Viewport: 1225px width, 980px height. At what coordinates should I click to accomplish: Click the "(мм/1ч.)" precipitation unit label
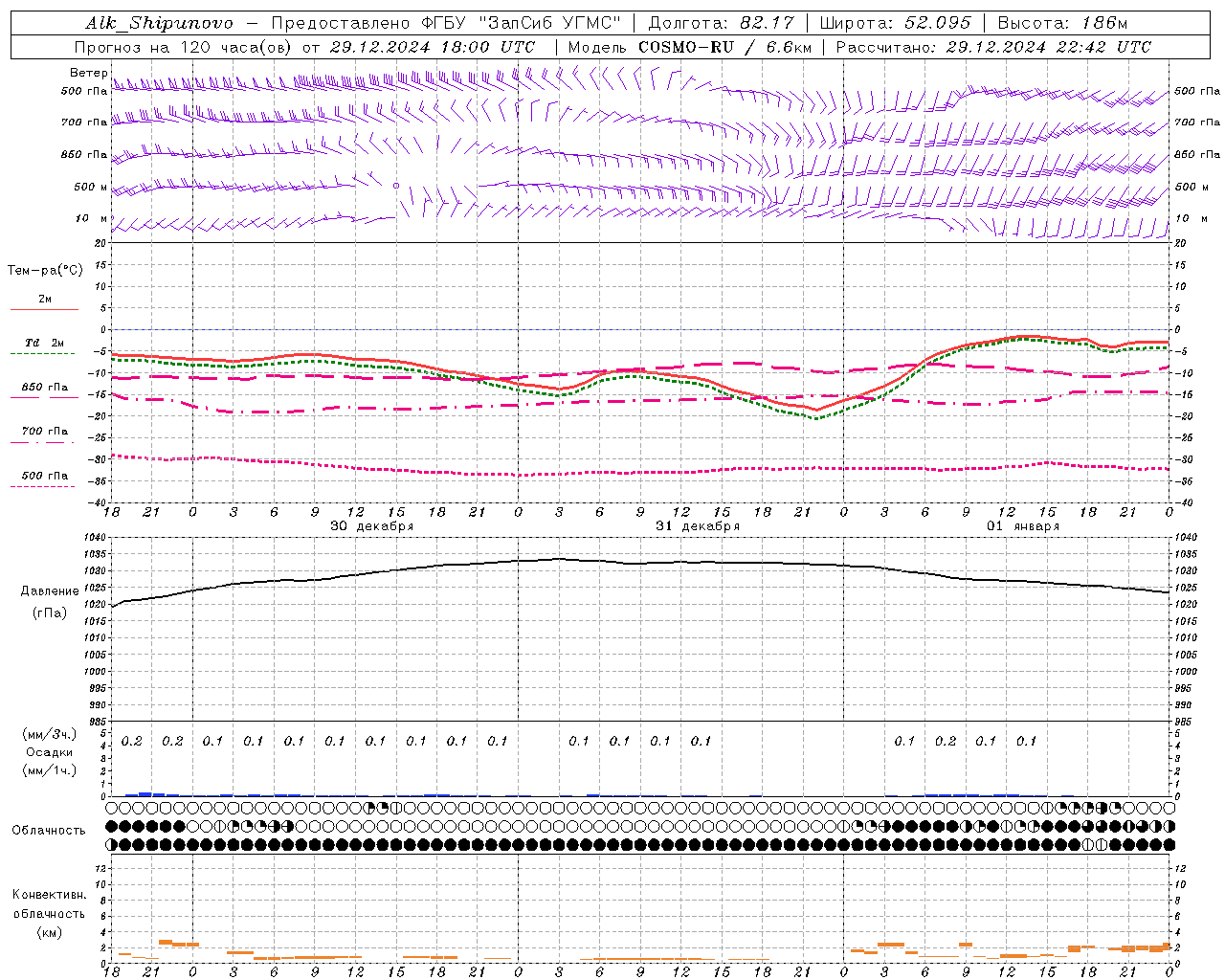click(50, 770)
